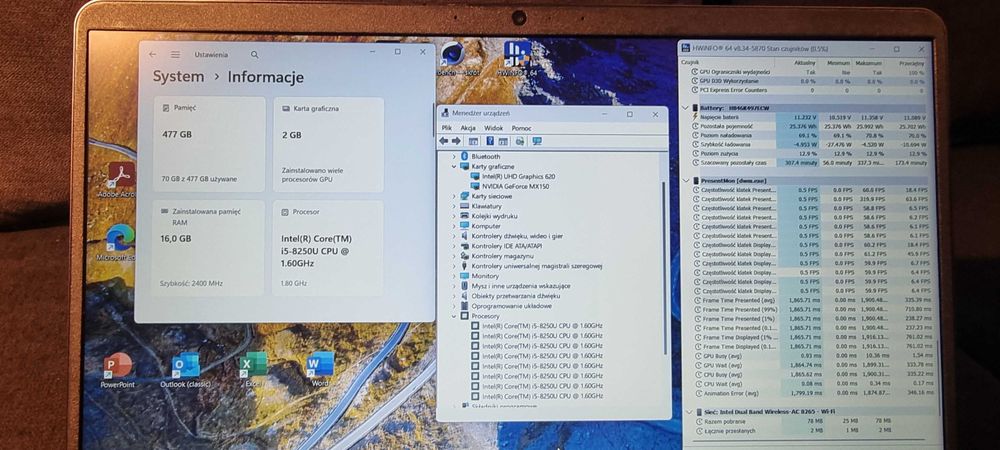This screenshot has width=1000, height=450.
Task: Select the Szybkość ładowania sensor row
Action: [x=808, y=145]
